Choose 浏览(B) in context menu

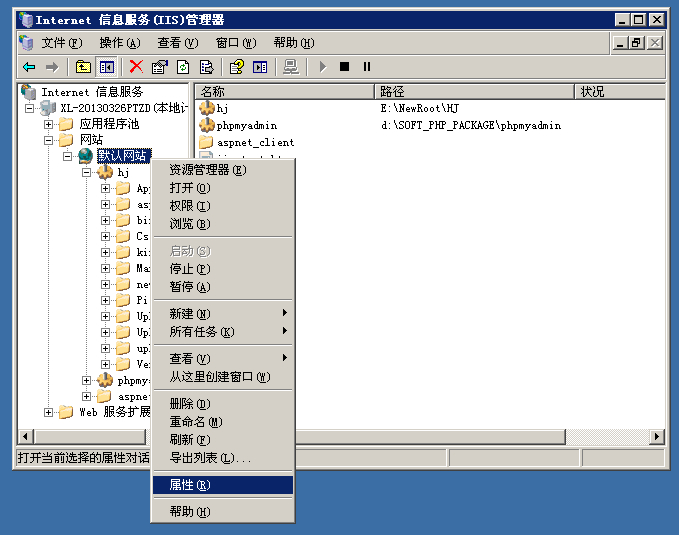coord(223,224)
